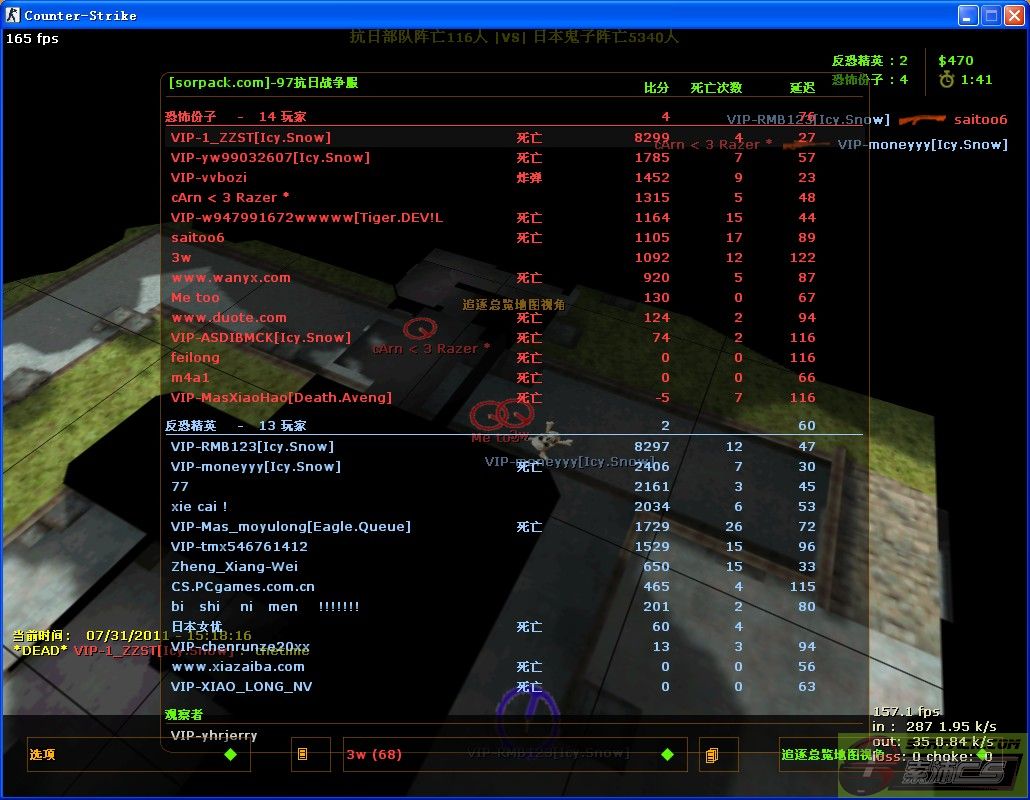Viewport: 1030px width, 800px height.
Task: Click the skull marker on the overview map
Action: pyautogui.click(x=550, y=435)
